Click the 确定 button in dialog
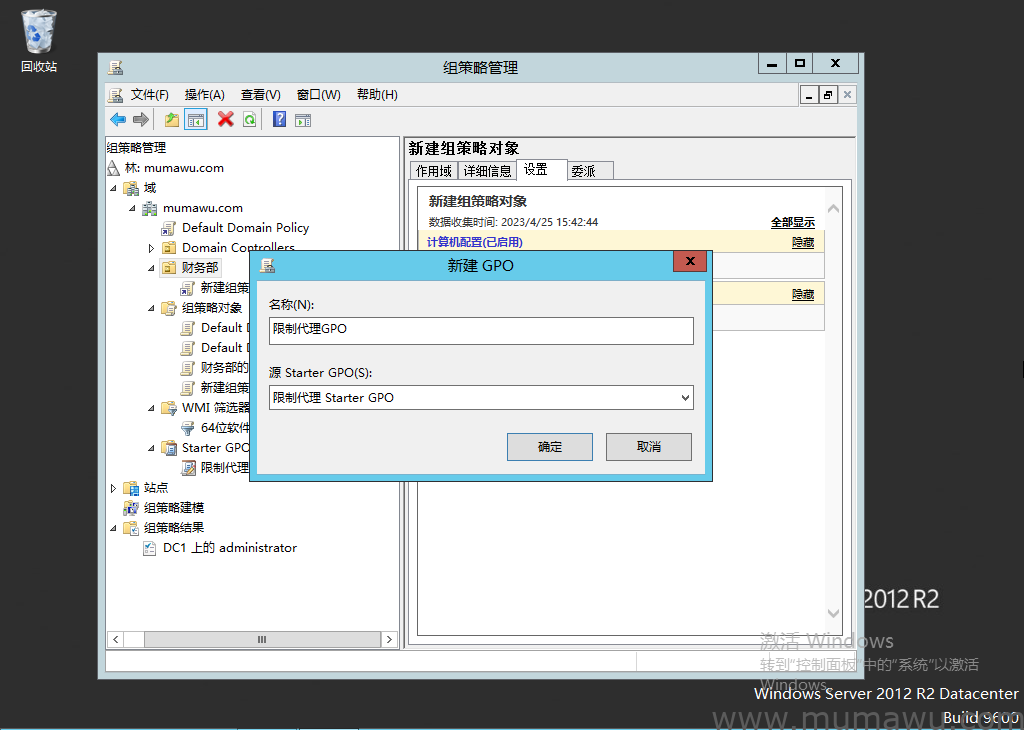This screenshot has width=1024, height=730. (x=549, y=447)
